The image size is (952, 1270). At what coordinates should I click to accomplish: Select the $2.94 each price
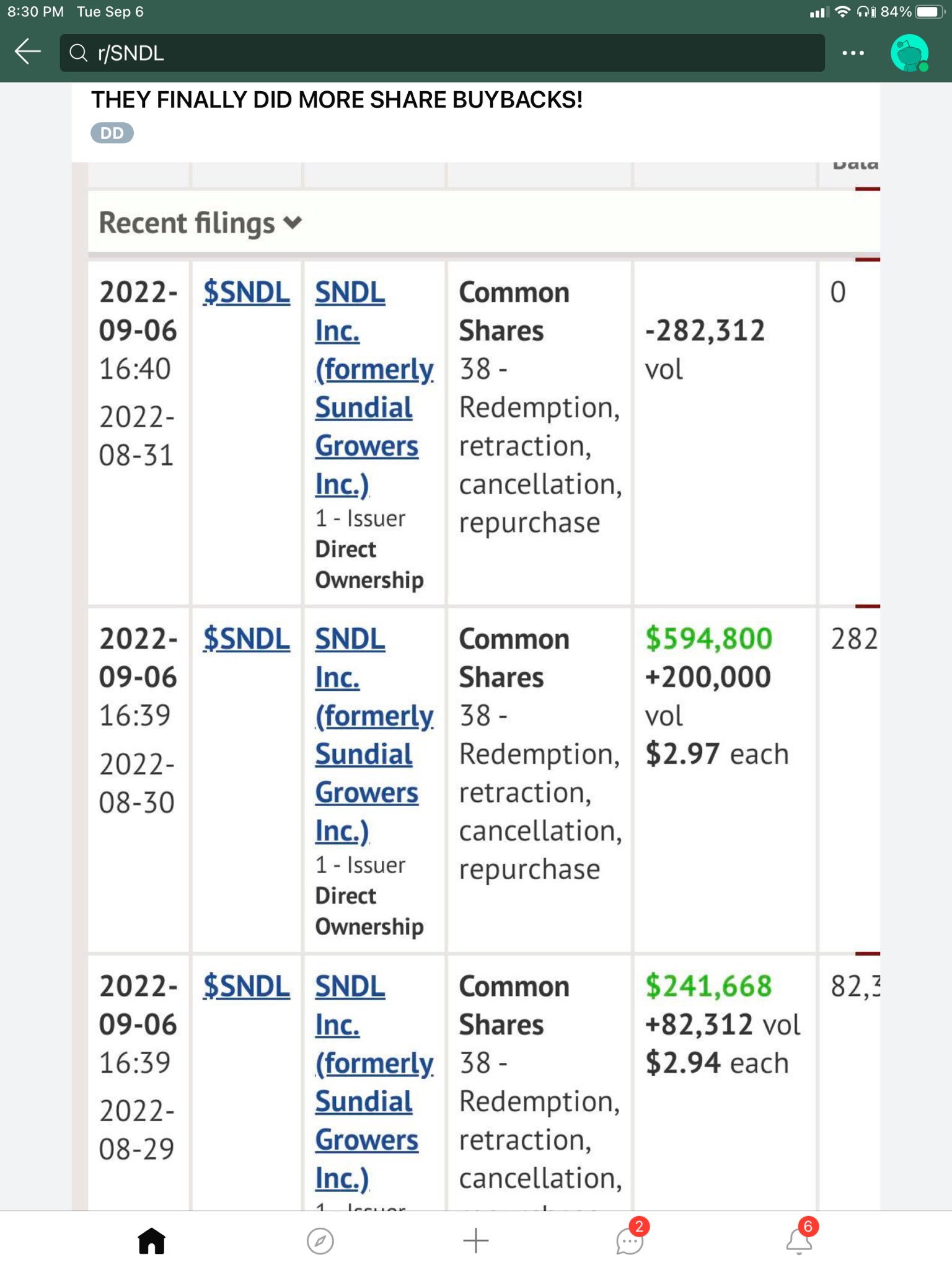(x=717, y=1063)
